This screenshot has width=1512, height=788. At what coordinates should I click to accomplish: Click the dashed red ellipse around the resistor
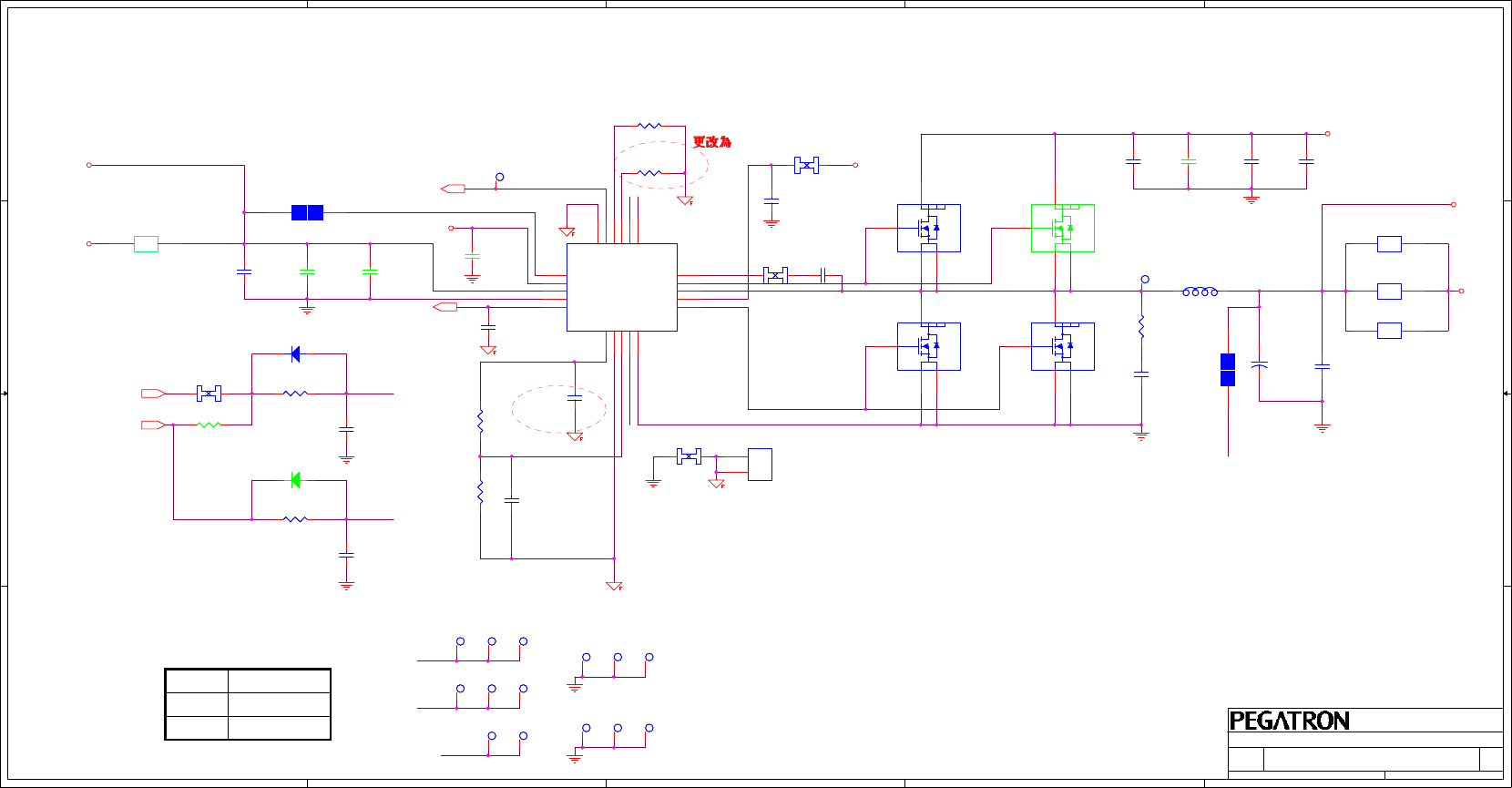click(662, 165)
